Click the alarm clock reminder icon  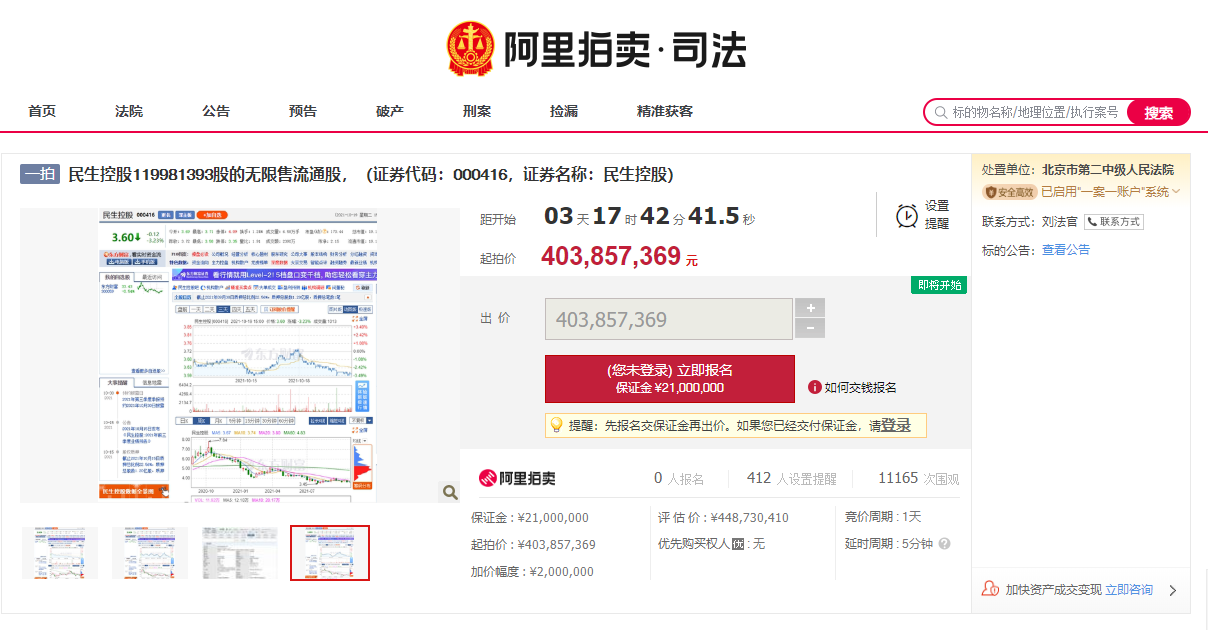point(907,215)
